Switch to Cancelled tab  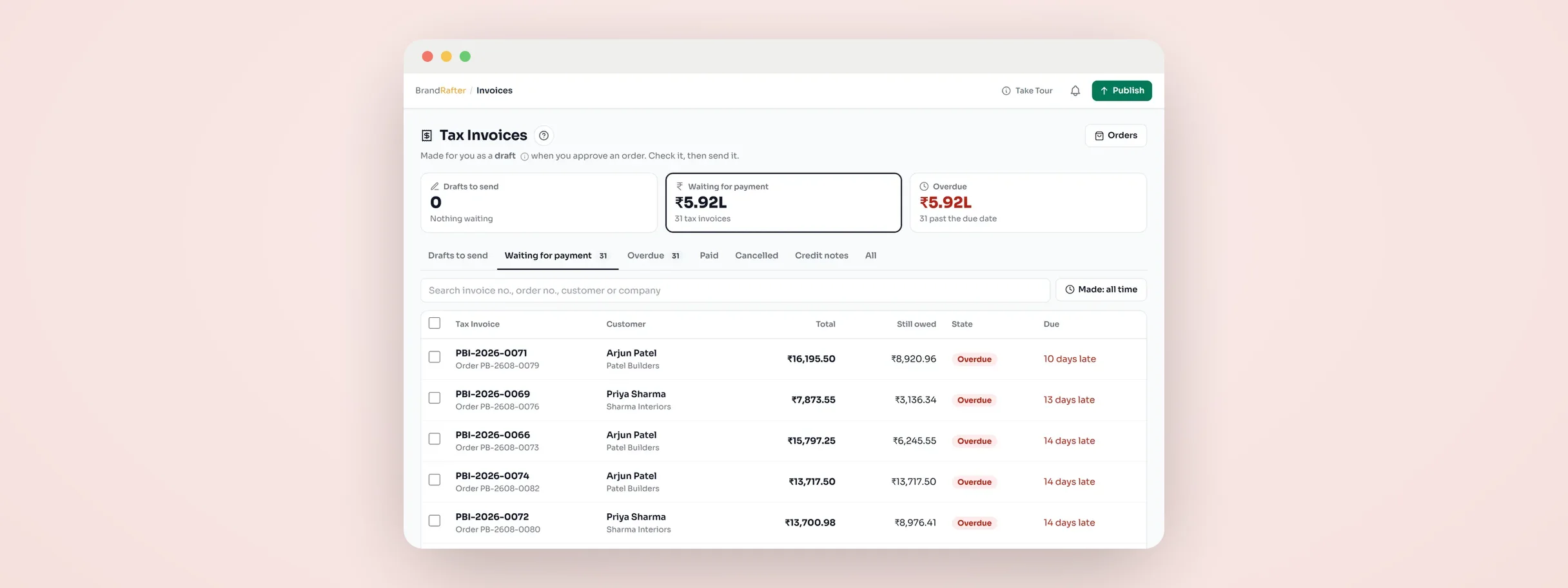click(756, 255)
